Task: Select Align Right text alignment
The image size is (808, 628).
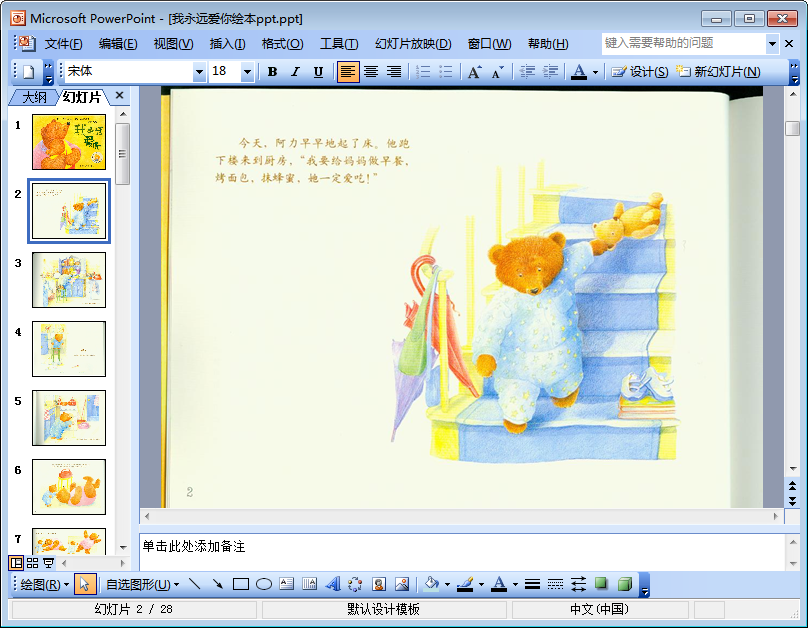Action: pos(394,72)
